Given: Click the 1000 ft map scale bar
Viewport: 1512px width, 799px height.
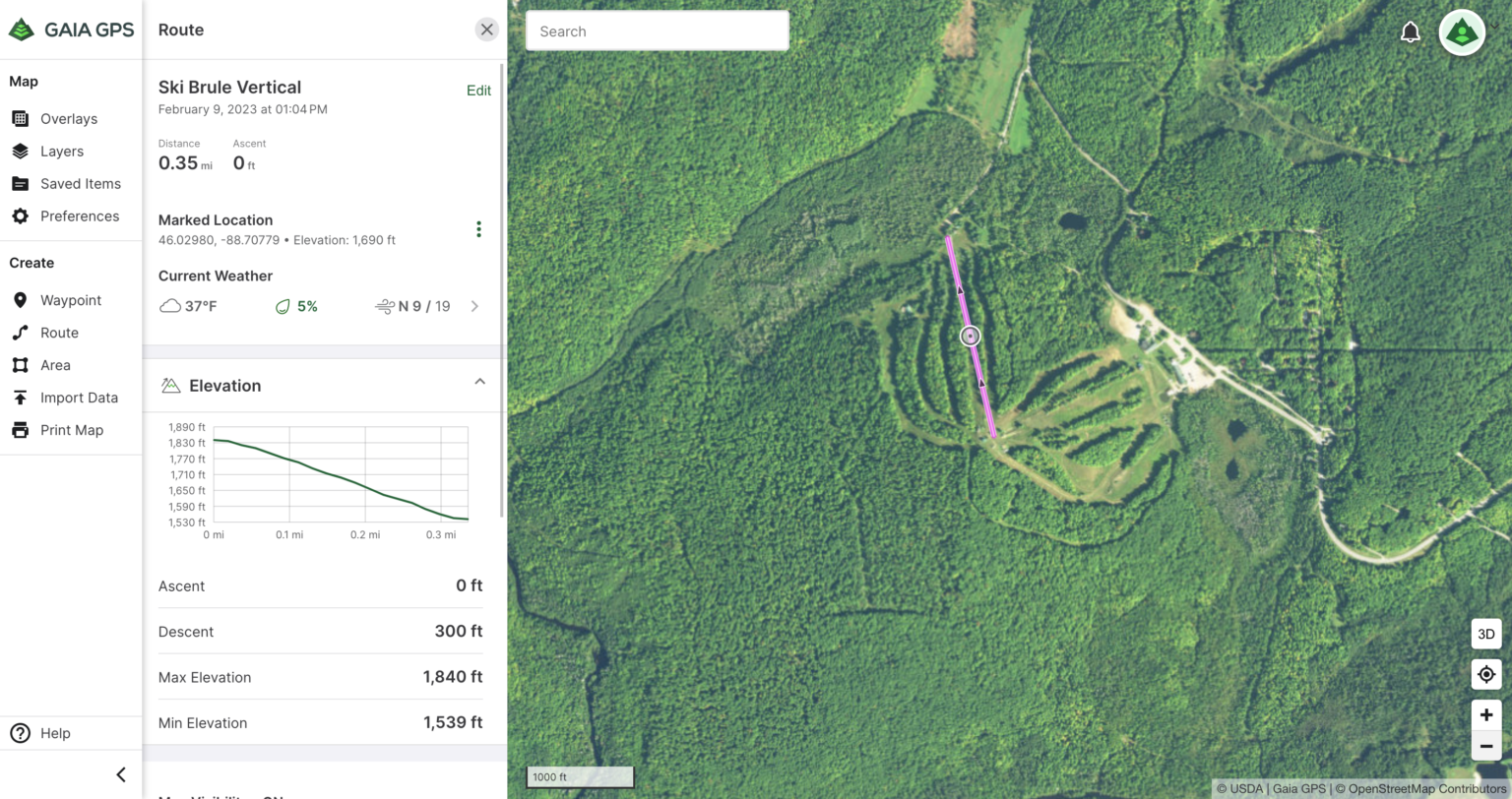Looking at the screenshot, I should (580, 777).
